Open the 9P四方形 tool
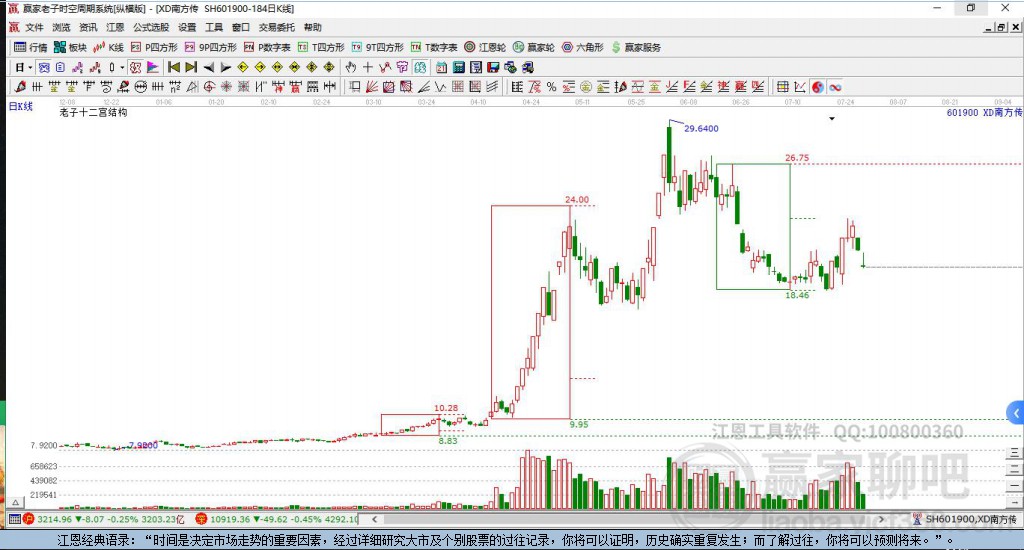The height and width of the screenshot is (550, 1024). tap(210, 47)
